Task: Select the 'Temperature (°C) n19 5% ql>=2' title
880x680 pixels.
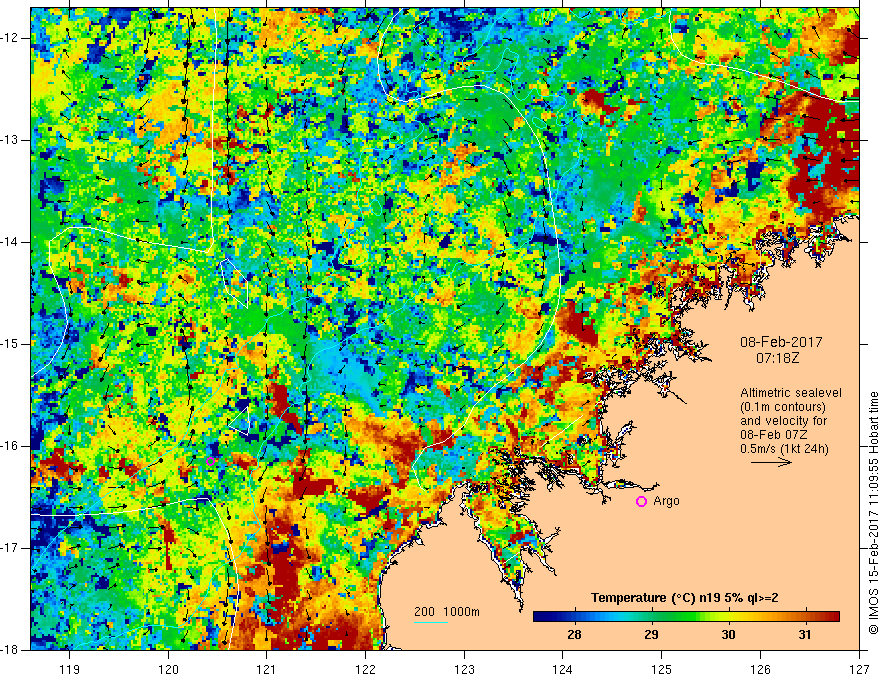Action: click(x=685, y=598)
